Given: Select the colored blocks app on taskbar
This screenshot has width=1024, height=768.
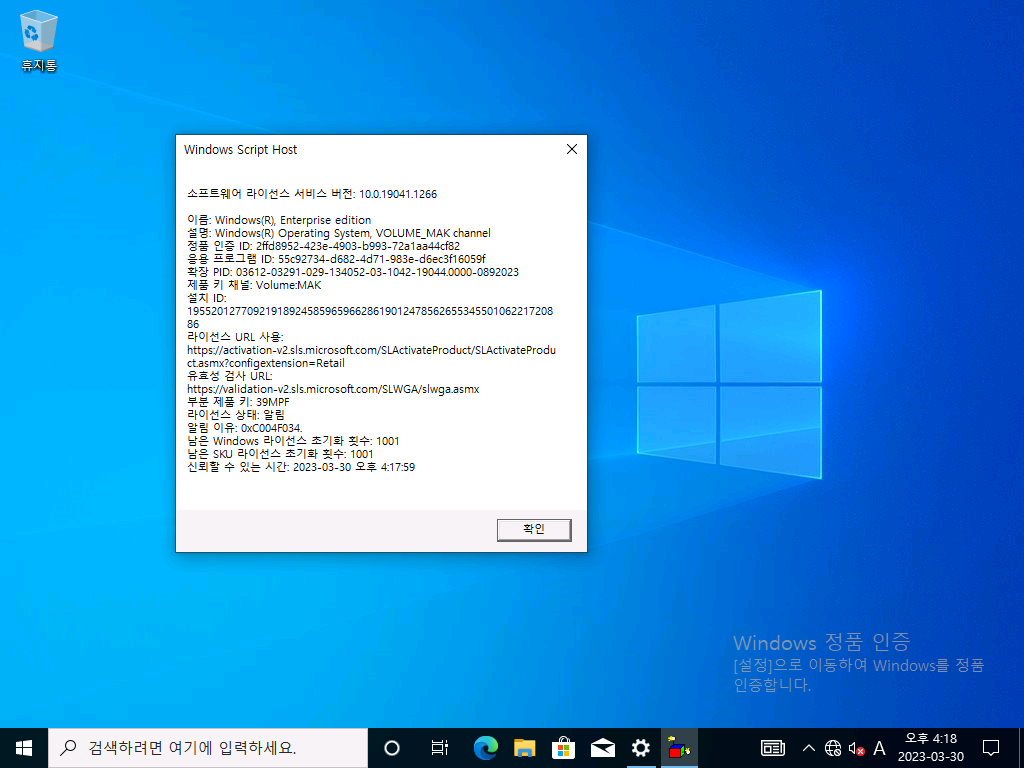Looking at the screenshot, I should click(679, 748).
